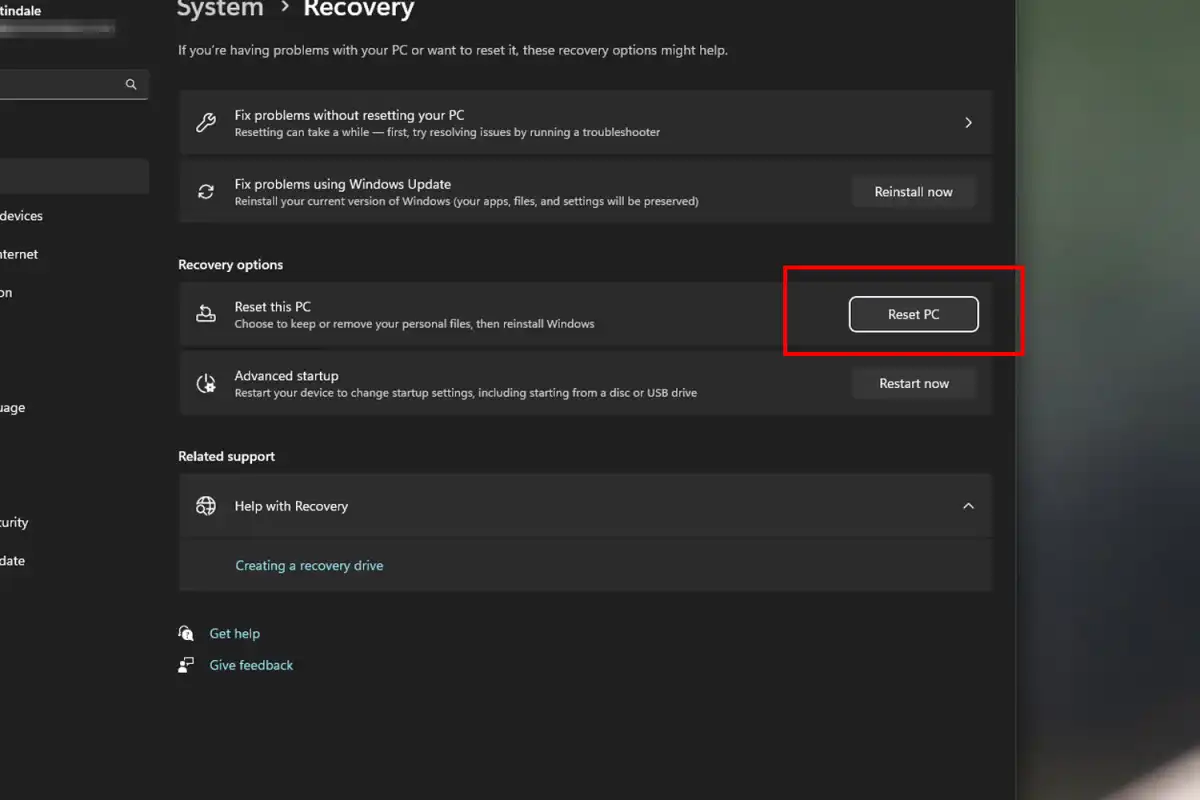This screenshot has height=800, width=1200.
Task: Click the wrench icon beside Fix problems
Action: [x=206, y=123]
